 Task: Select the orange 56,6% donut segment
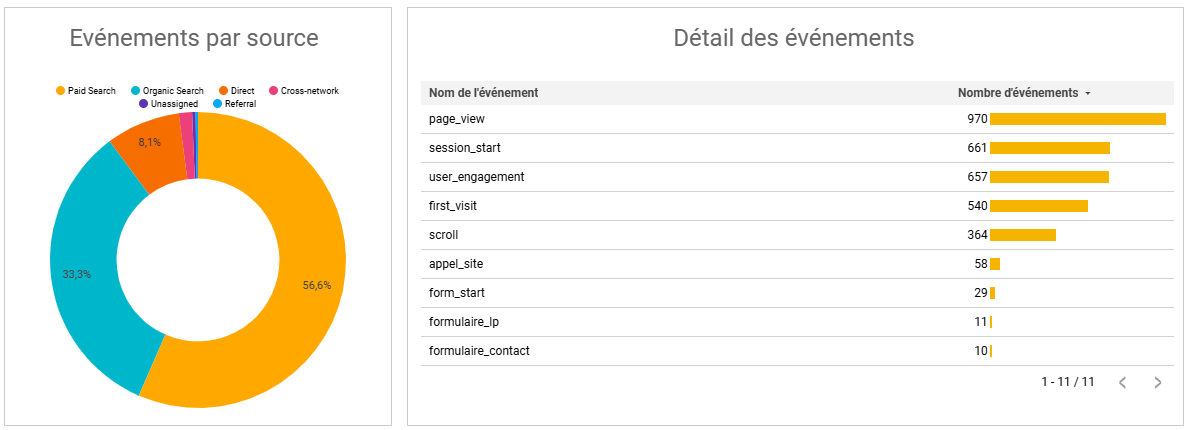[295, 288]
